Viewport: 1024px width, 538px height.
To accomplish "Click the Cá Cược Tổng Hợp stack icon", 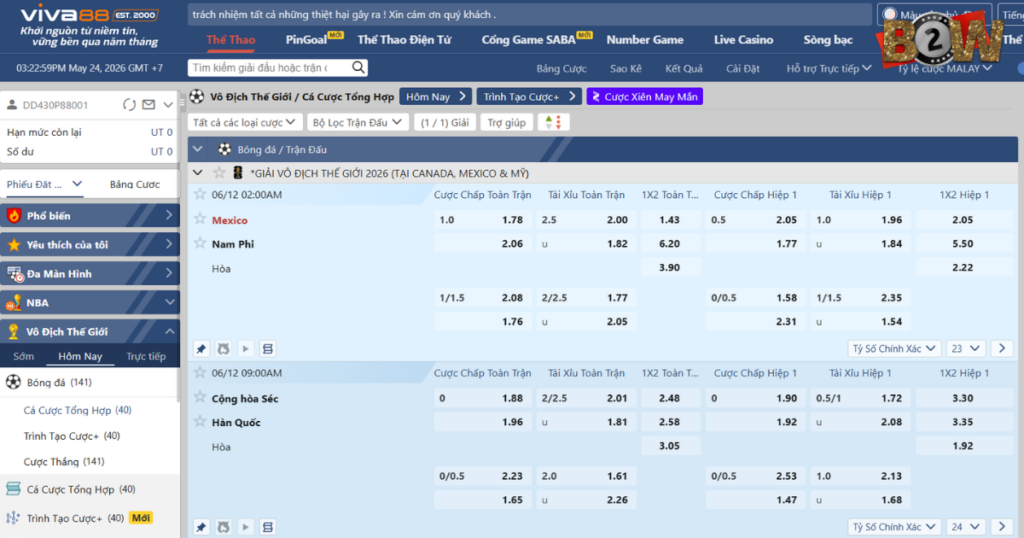I will pos(13,489).
